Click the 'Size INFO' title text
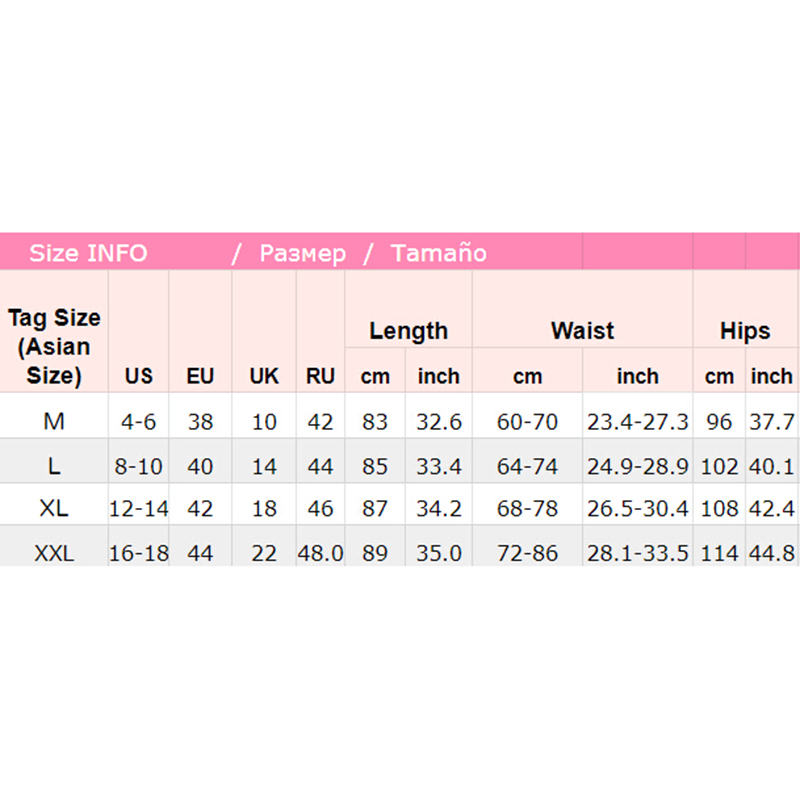The height and width of the screenshot is (800, 800). [x=88, y=253]
